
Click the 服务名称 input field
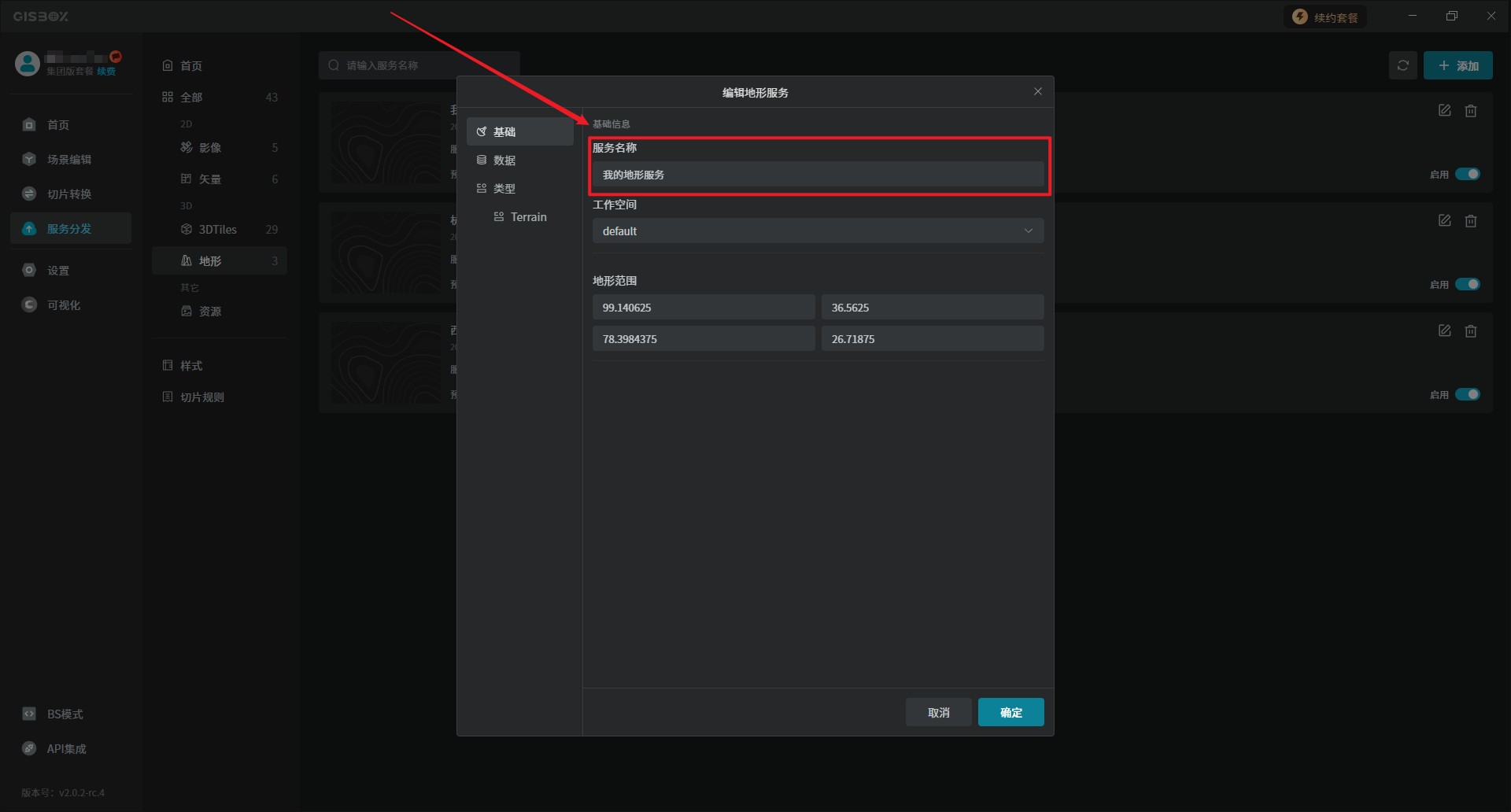coord(817,175)
